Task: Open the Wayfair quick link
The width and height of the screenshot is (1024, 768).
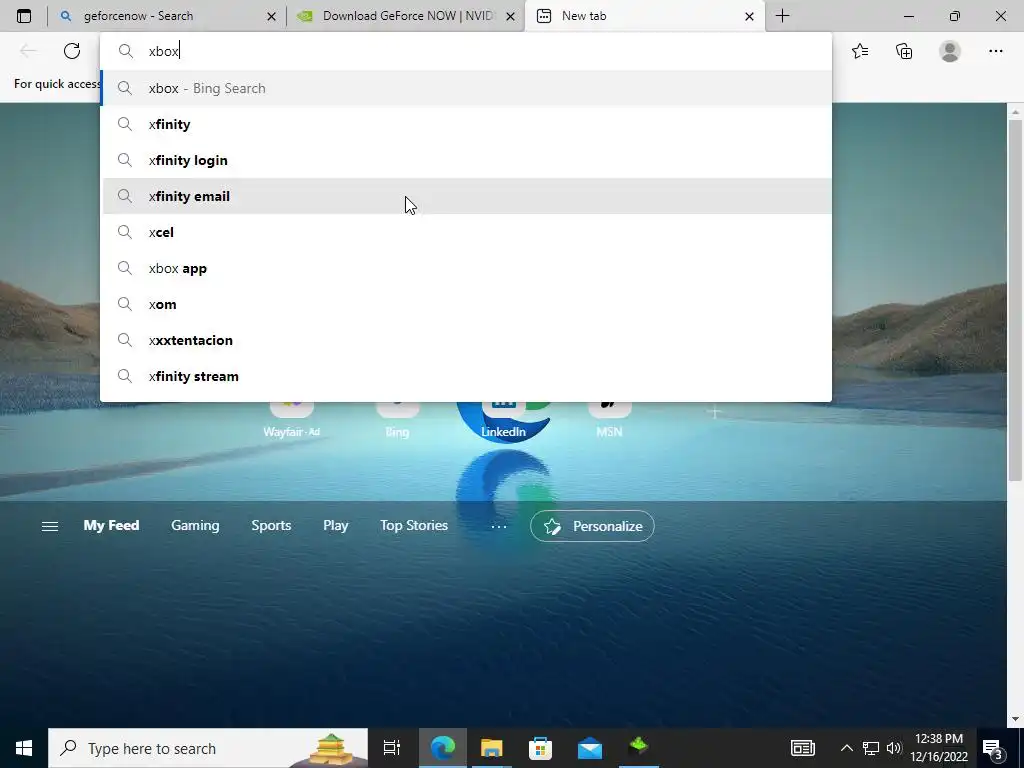Action: pyautogui.click(x=291, y=419)
